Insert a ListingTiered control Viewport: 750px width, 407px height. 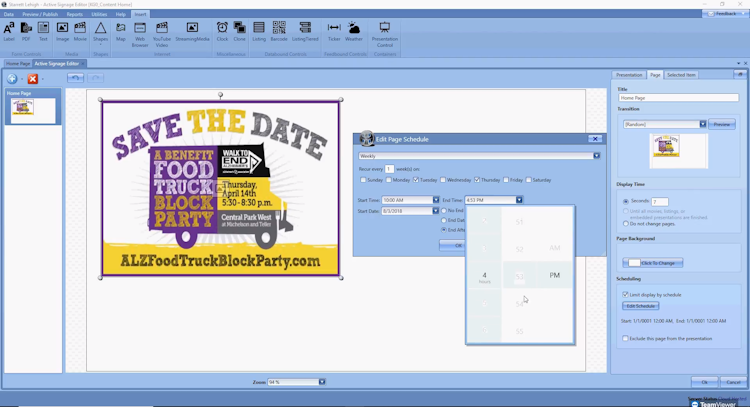click(305, 32)
